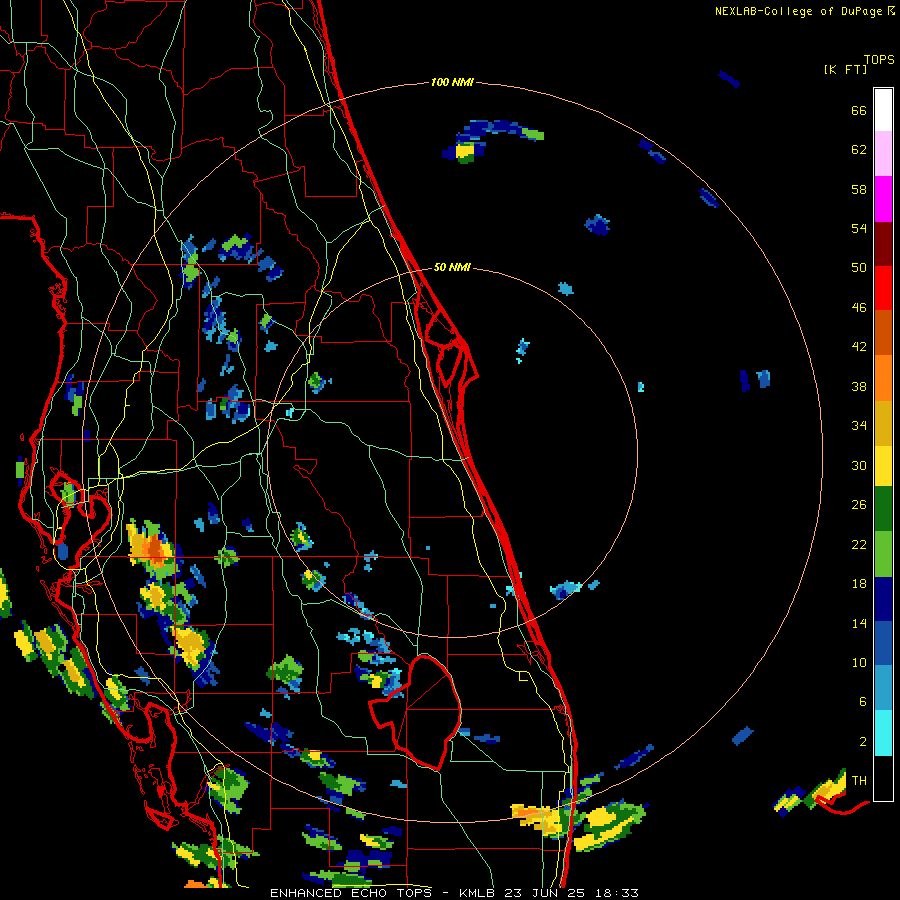The height and width of the screenshot is (900, 900).
Task: Click the [K FT] units label
Action: [x=845, y=70]
